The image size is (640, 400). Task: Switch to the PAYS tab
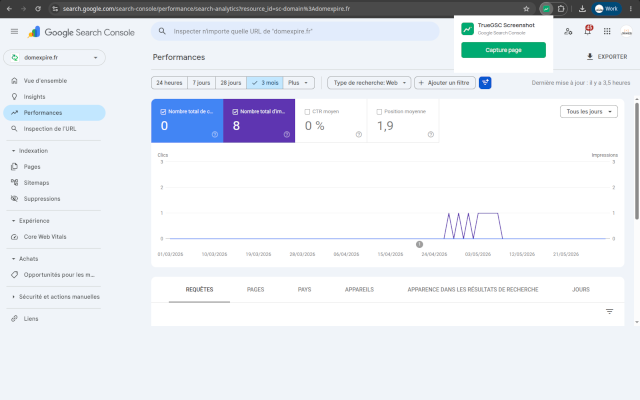pyautogui.click(x=304, y=289)
